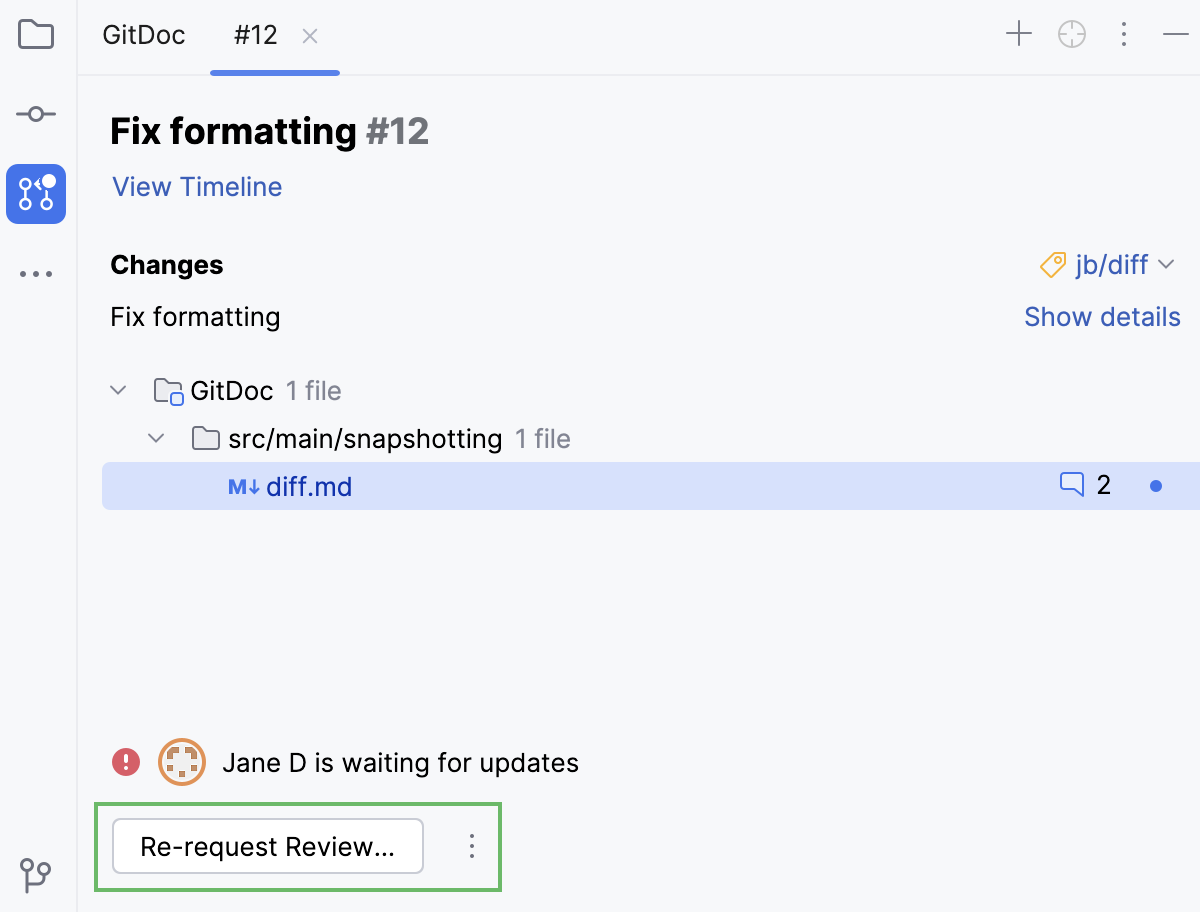Click the Fix formatting commit message
This screenshot has width=1200, height=912.
coord(195,317)
